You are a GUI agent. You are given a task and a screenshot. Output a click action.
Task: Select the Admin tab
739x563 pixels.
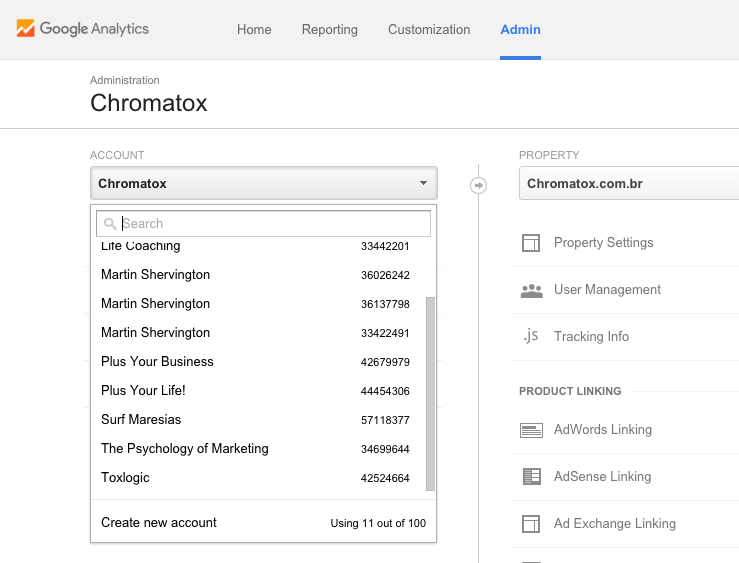coord(520,29)
